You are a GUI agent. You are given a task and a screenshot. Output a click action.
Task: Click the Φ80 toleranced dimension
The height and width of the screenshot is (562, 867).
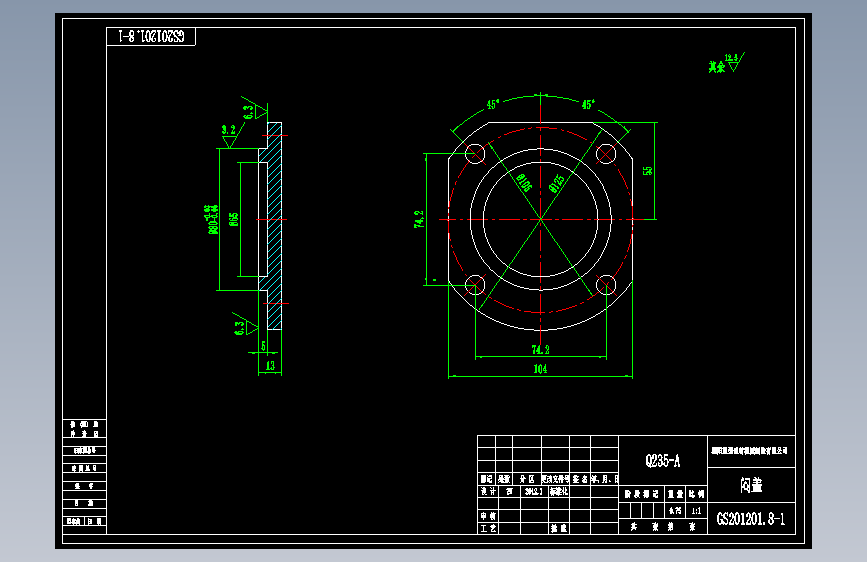(212, 220)
